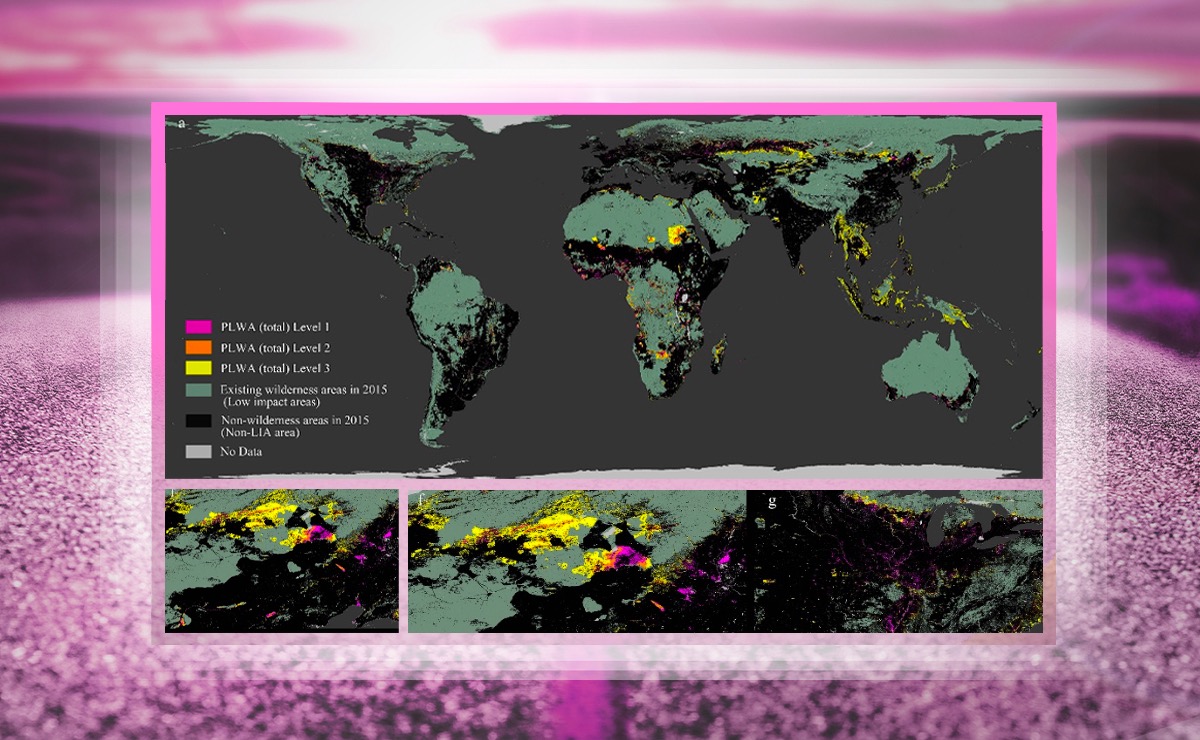Click the panel letter 'g' on inset map
The image size is (1200, 740).
pyautogui.click(x=770, y=502)
